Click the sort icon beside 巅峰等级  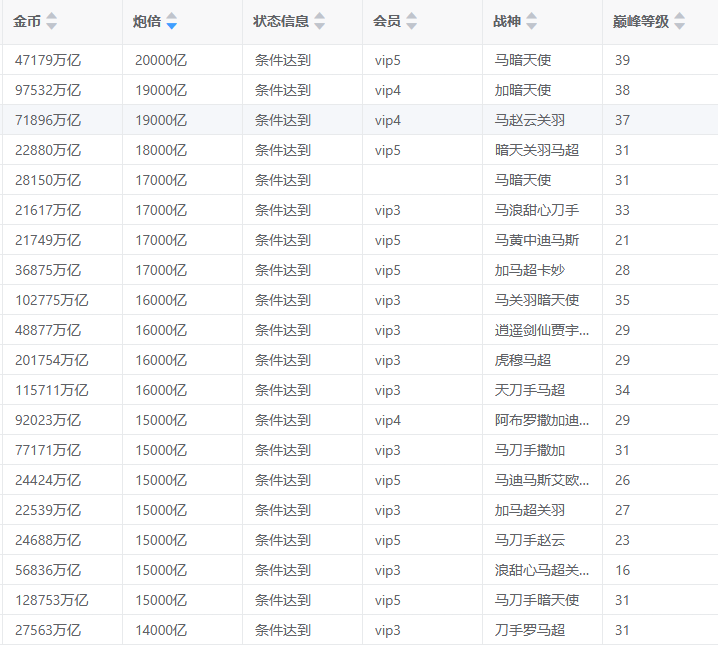[680, 21]
